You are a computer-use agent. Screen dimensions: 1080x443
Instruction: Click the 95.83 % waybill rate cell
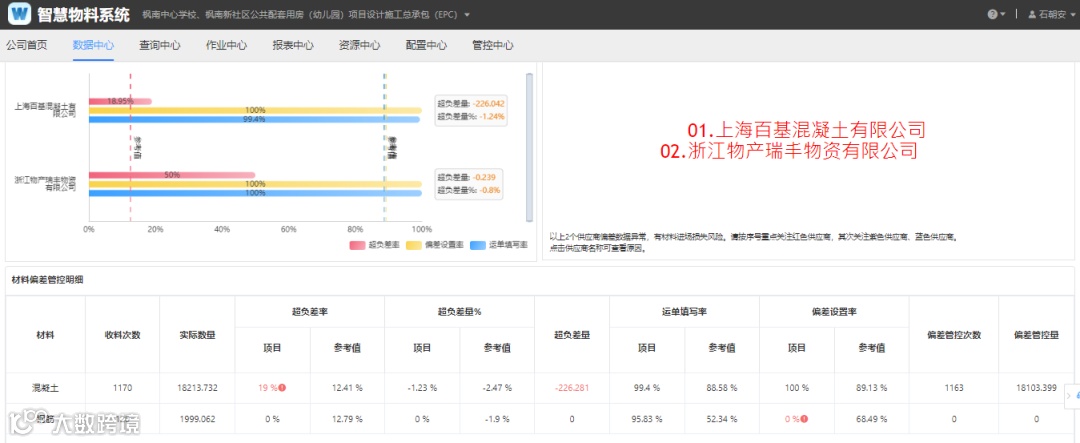[647, 418]
